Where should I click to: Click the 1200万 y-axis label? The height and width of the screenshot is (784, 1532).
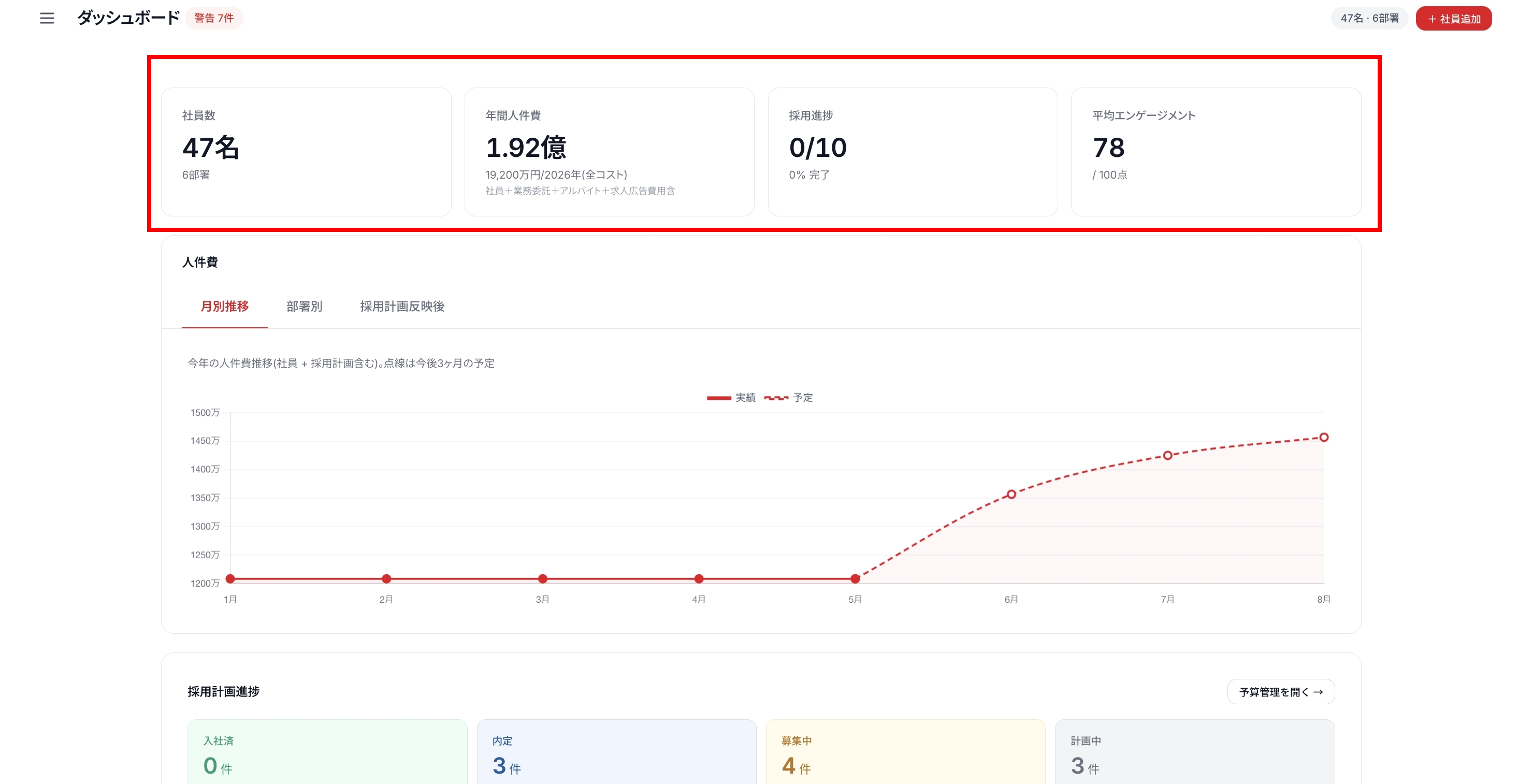coord(205,584)
